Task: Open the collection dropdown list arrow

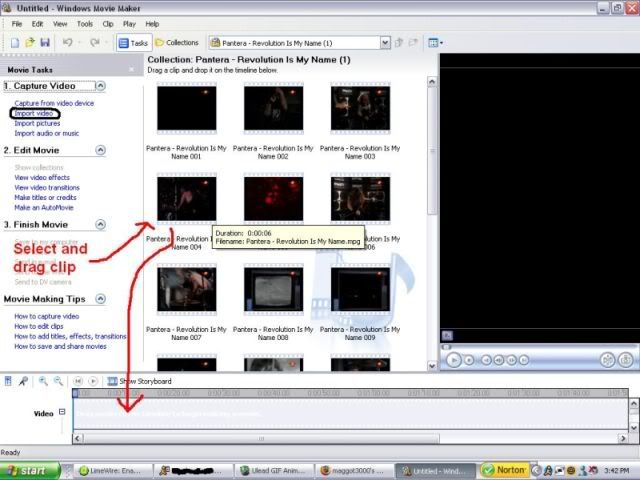Action: point(385,43)
